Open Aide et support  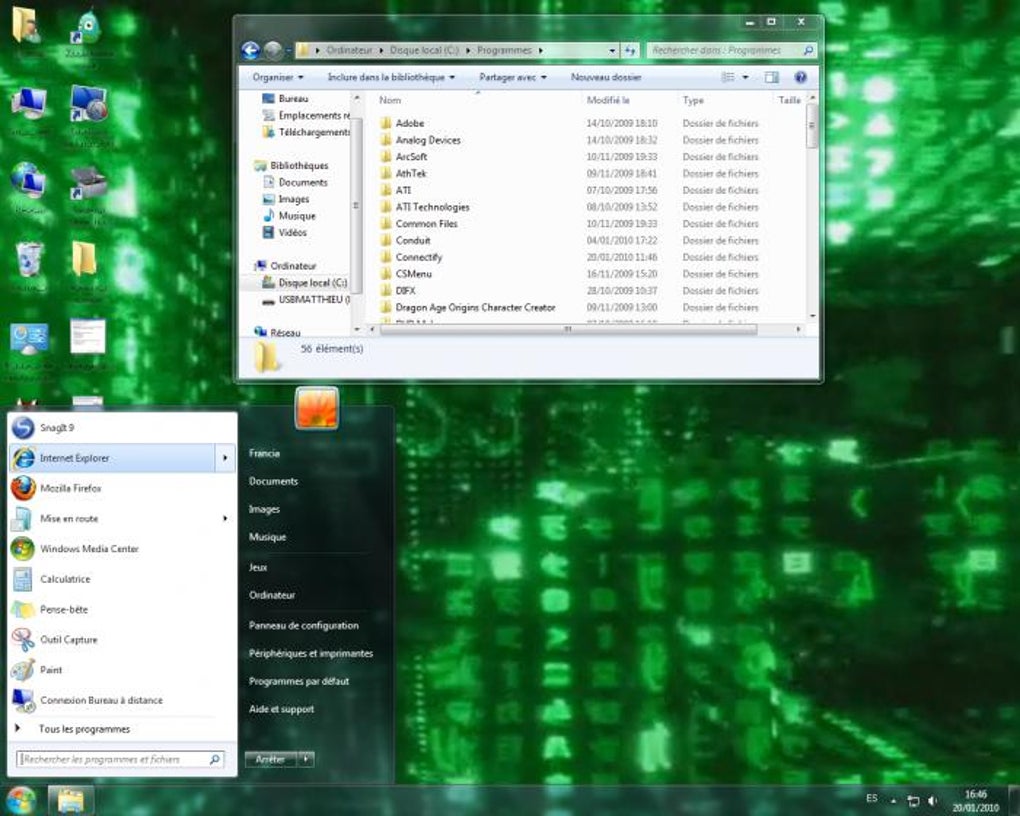(282, 709)
